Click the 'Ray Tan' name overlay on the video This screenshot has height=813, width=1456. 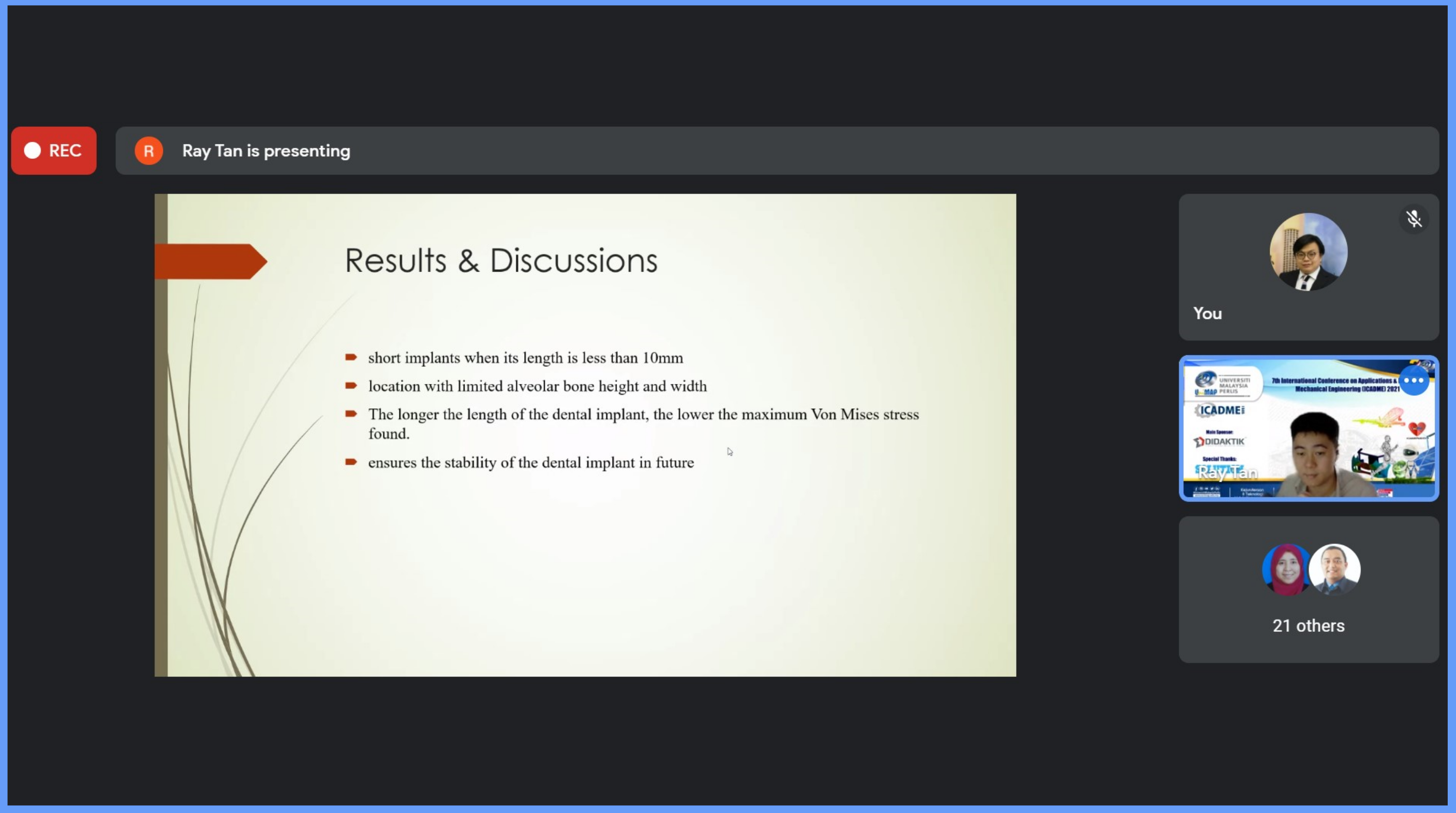(1227, 472)
